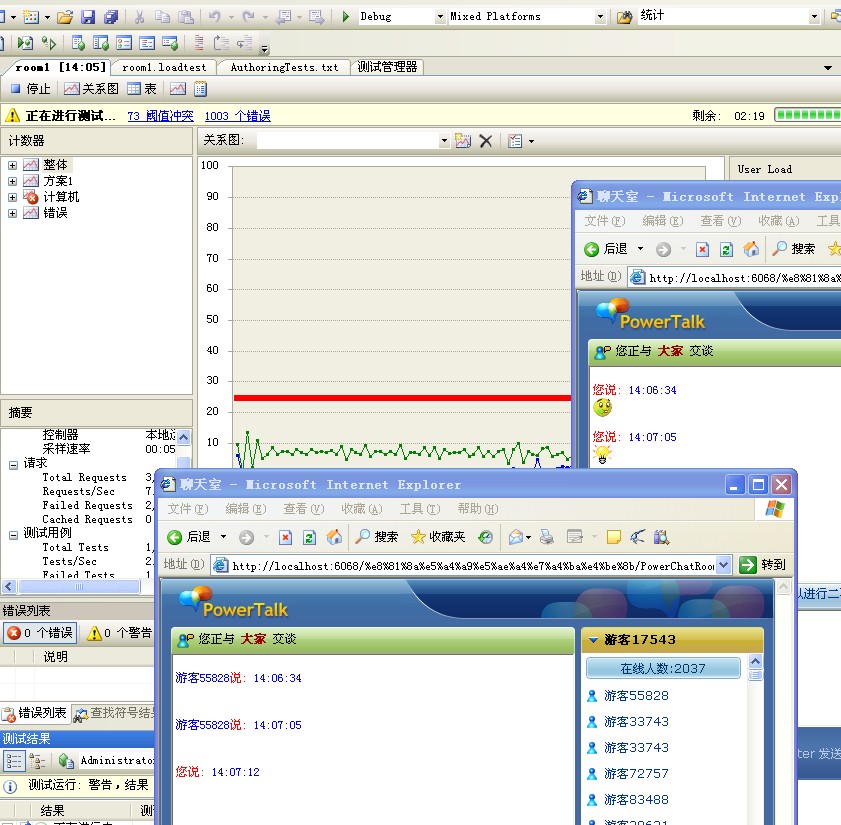Click the Stop icon in front chat window

285,537
